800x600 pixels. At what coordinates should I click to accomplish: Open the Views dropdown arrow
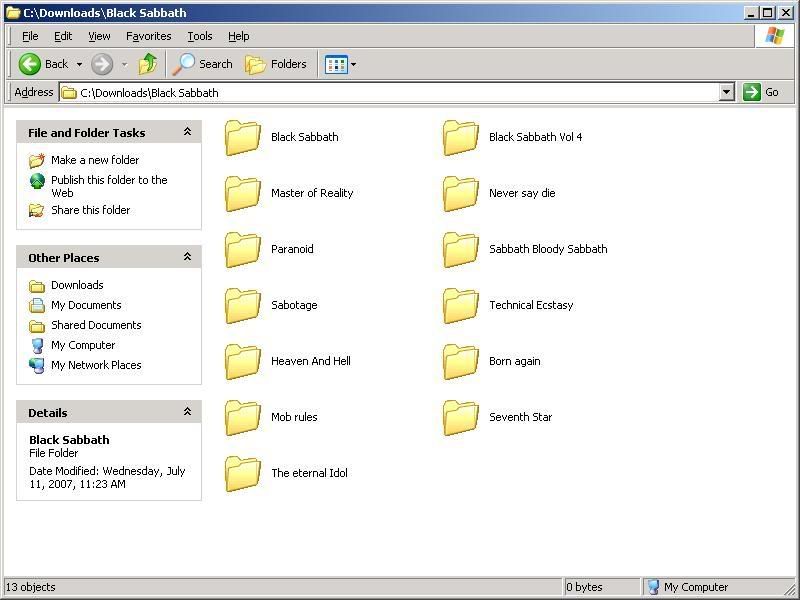point(353,64)
